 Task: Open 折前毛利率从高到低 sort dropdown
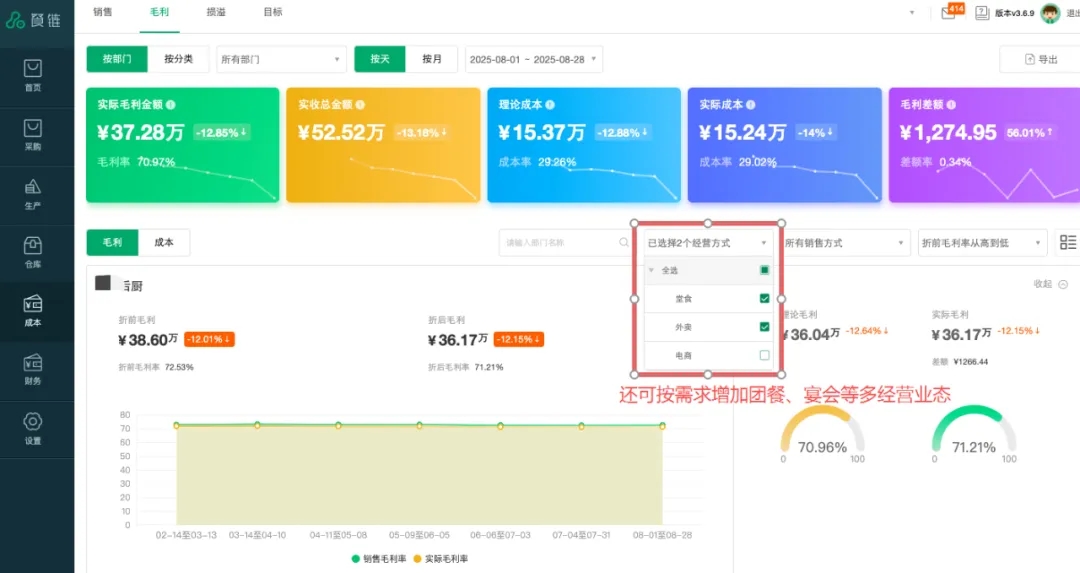tap(981, 242)
